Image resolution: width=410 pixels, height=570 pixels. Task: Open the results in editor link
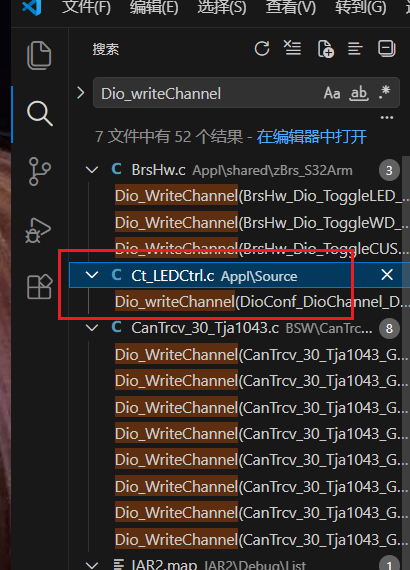point(311,137)
